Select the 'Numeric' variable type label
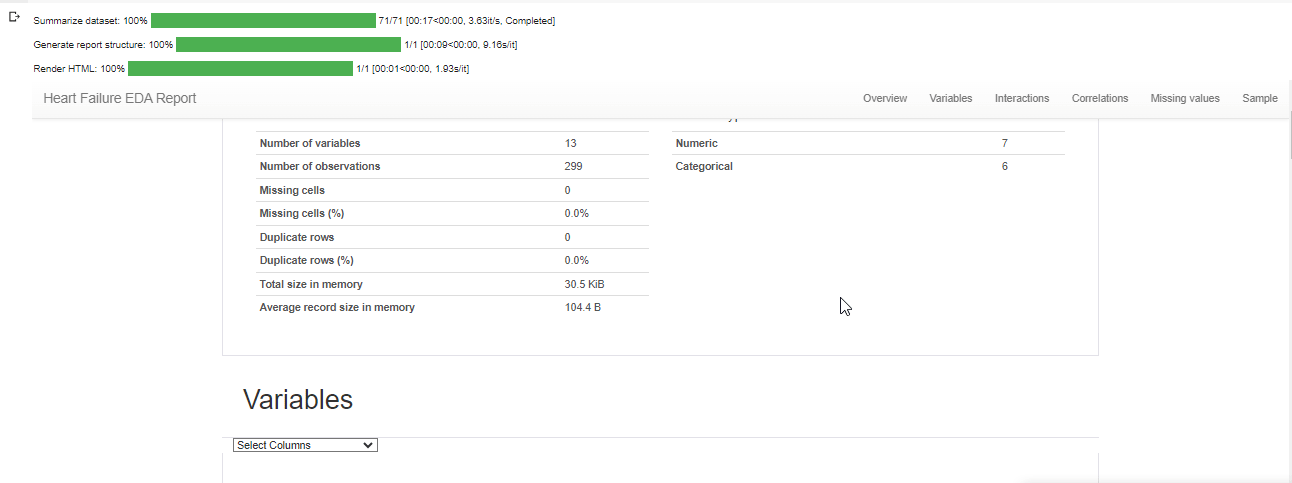Screen dimensions: 1292x483 pyautogui.click(x=697, y=143)
